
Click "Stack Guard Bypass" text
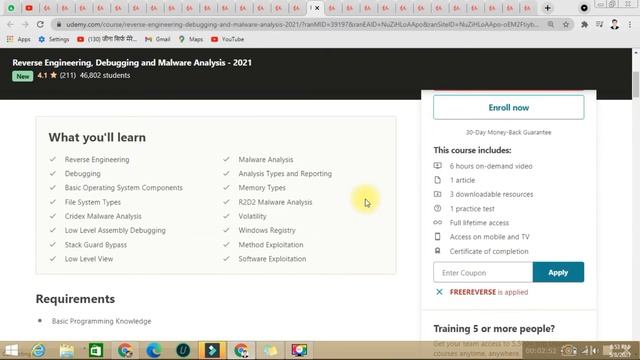(x=96, y=244)
